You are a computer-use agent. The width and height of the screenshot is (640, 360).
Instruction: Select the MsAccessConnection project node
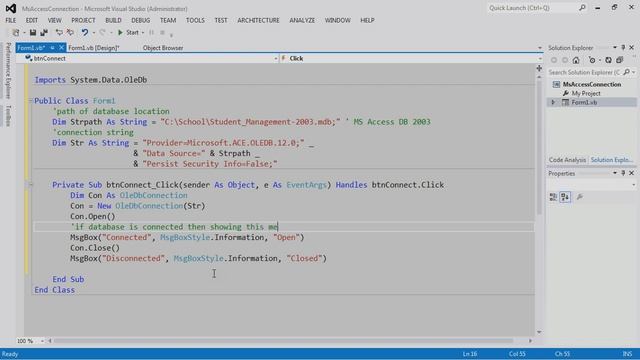tap(592, 84)
